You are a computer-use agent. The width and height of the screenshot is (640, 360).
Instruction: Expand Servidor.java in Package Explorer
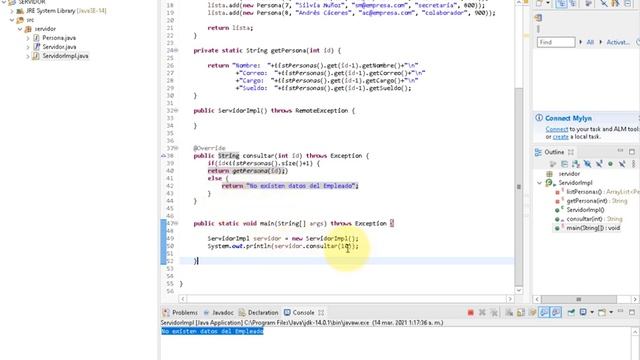point(28,47)
